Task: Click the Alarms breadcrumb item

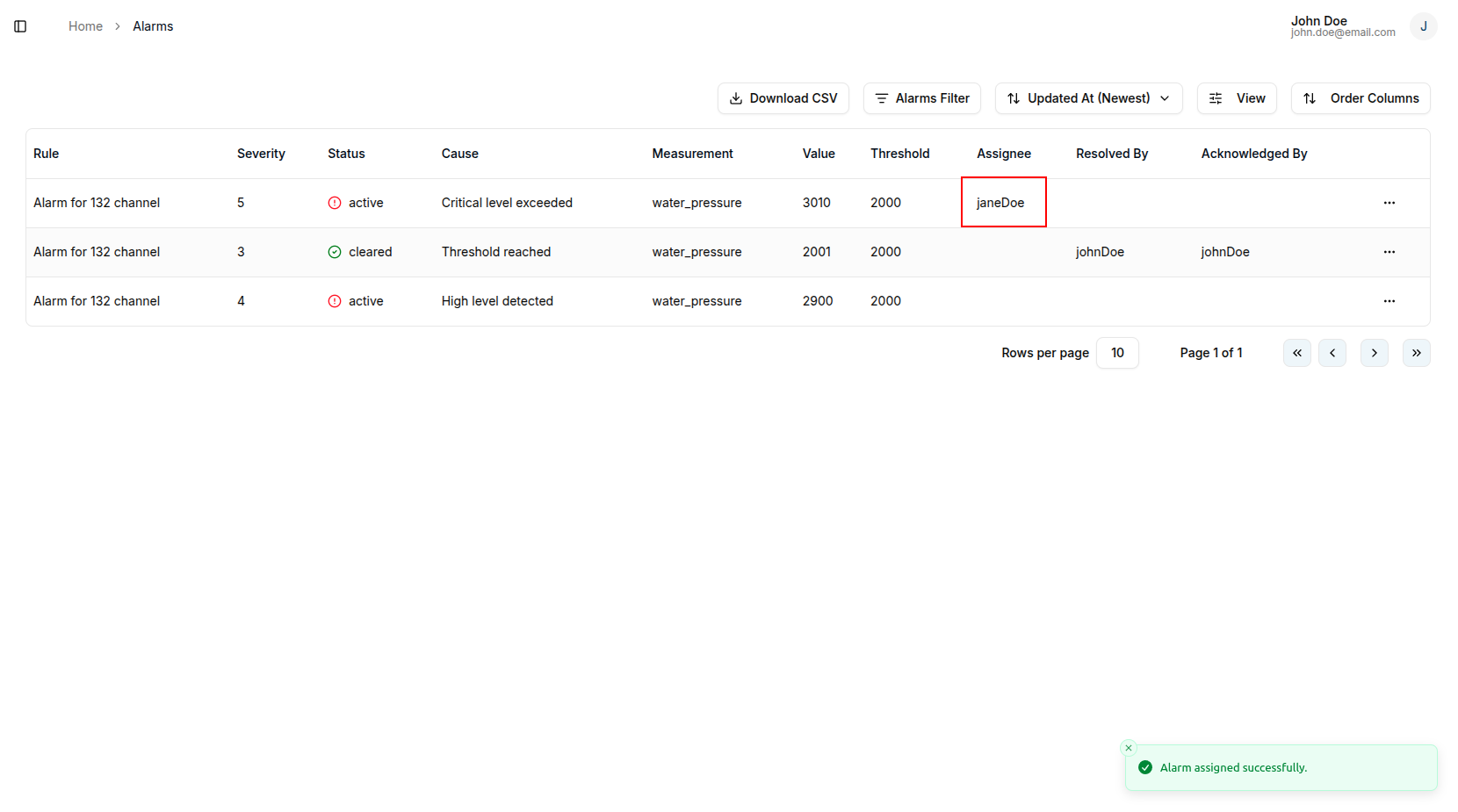Action: 153,26
